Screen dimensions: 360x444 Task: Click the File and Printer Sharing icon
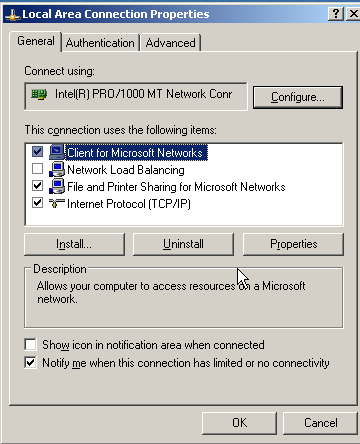tap(57, 186)
